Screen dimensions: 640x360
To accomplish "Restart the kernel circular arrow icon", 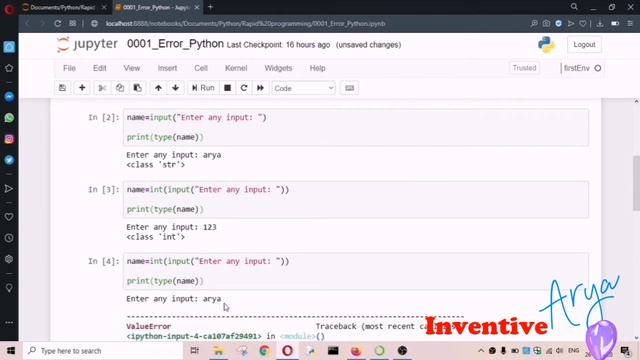I will click(244, 88).
